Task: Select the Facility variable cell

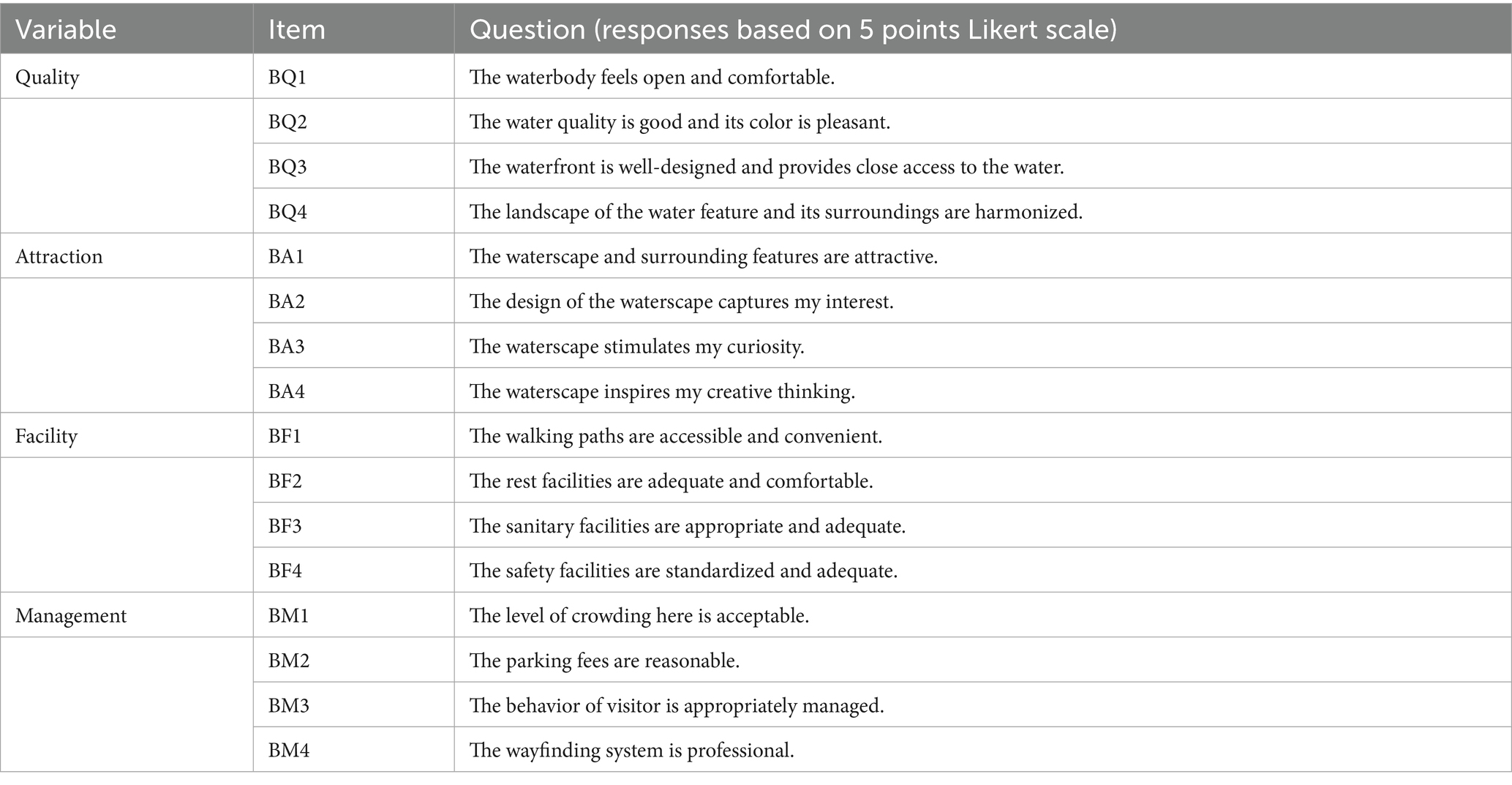Action: pyautogui.click(x=46, y=436)
